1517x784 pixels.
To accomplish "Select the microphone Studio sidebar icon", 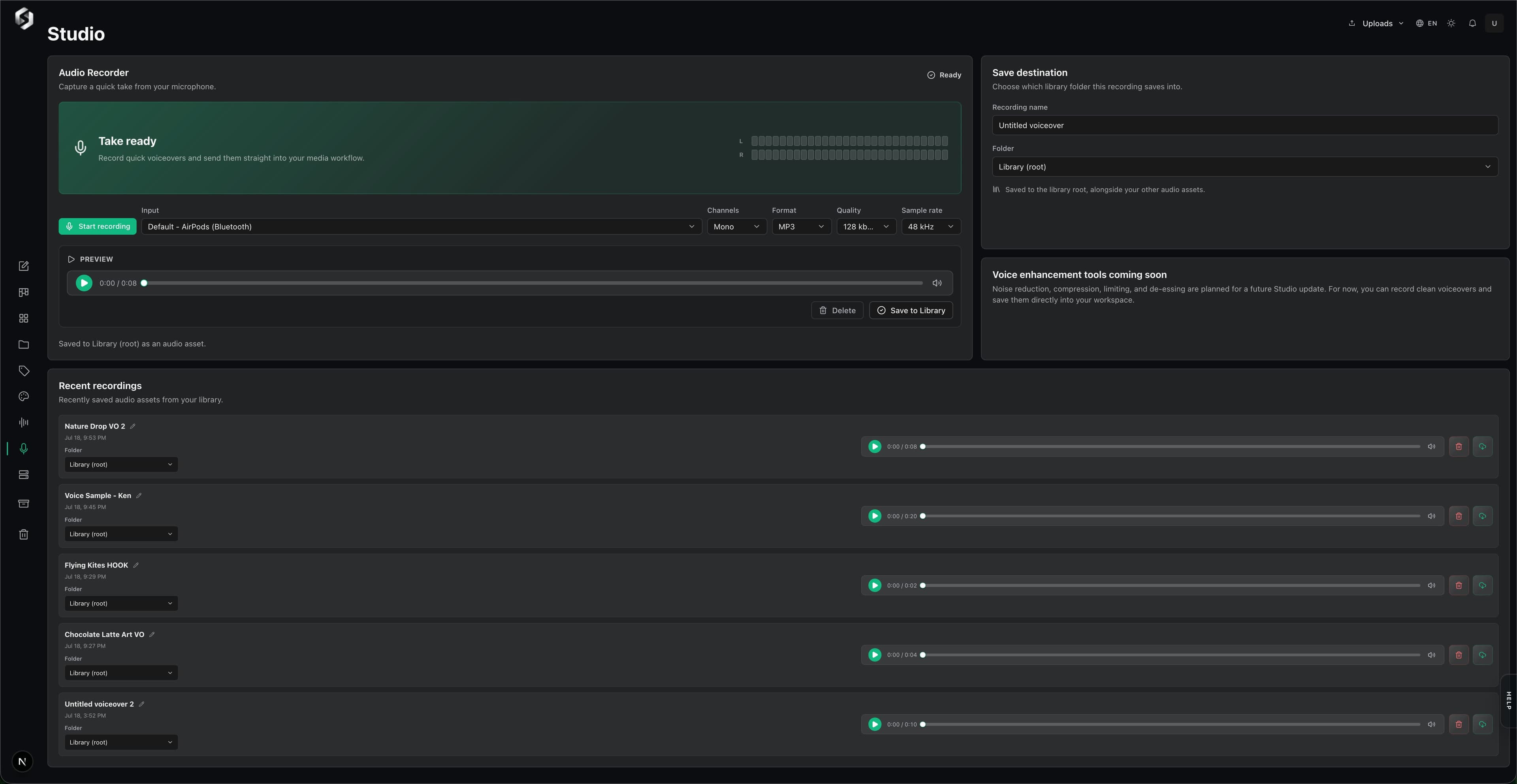I will [x=24, y=449].
